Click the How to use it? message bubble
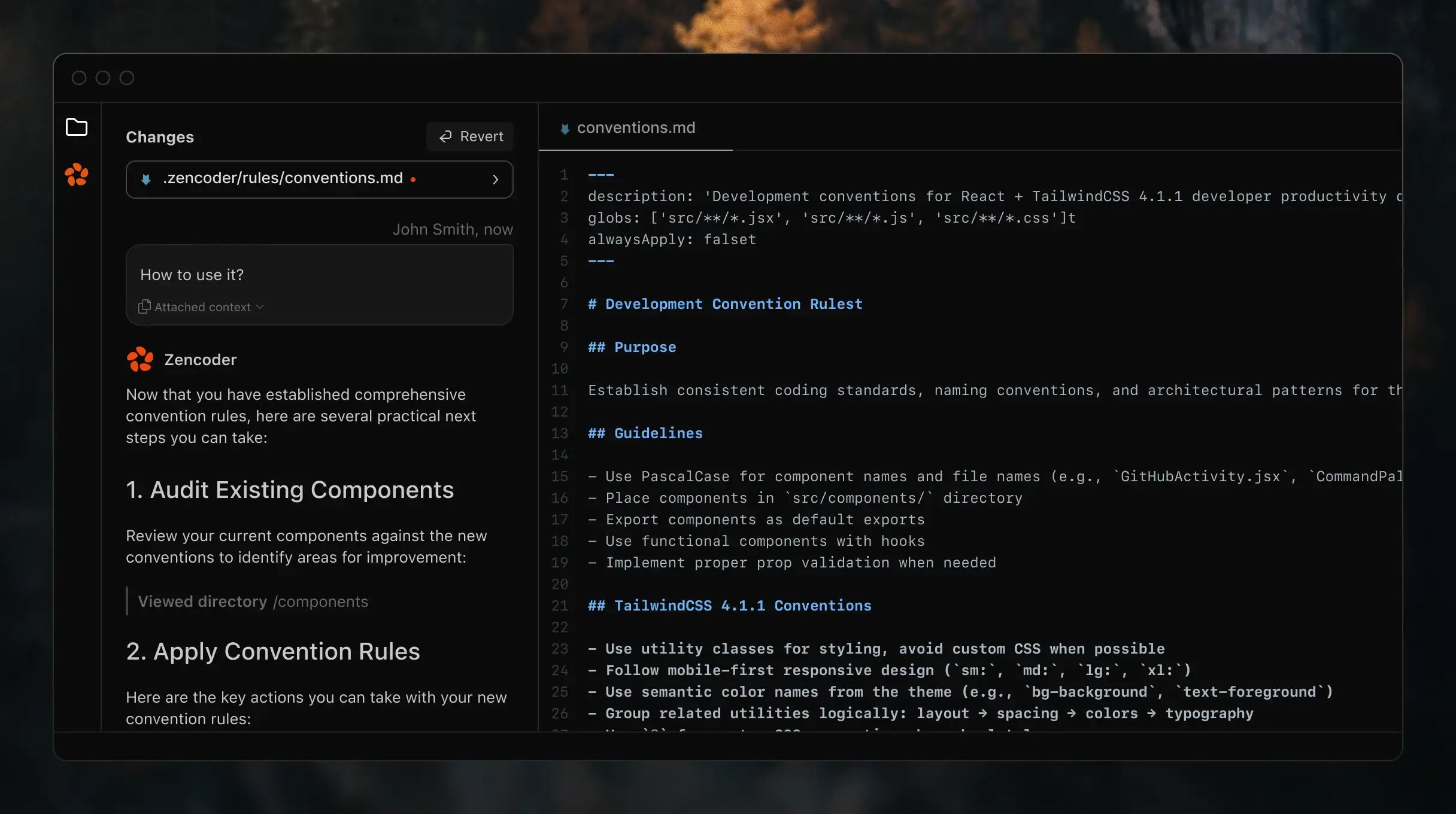The image size is (1456, 814). click(192, 275)
